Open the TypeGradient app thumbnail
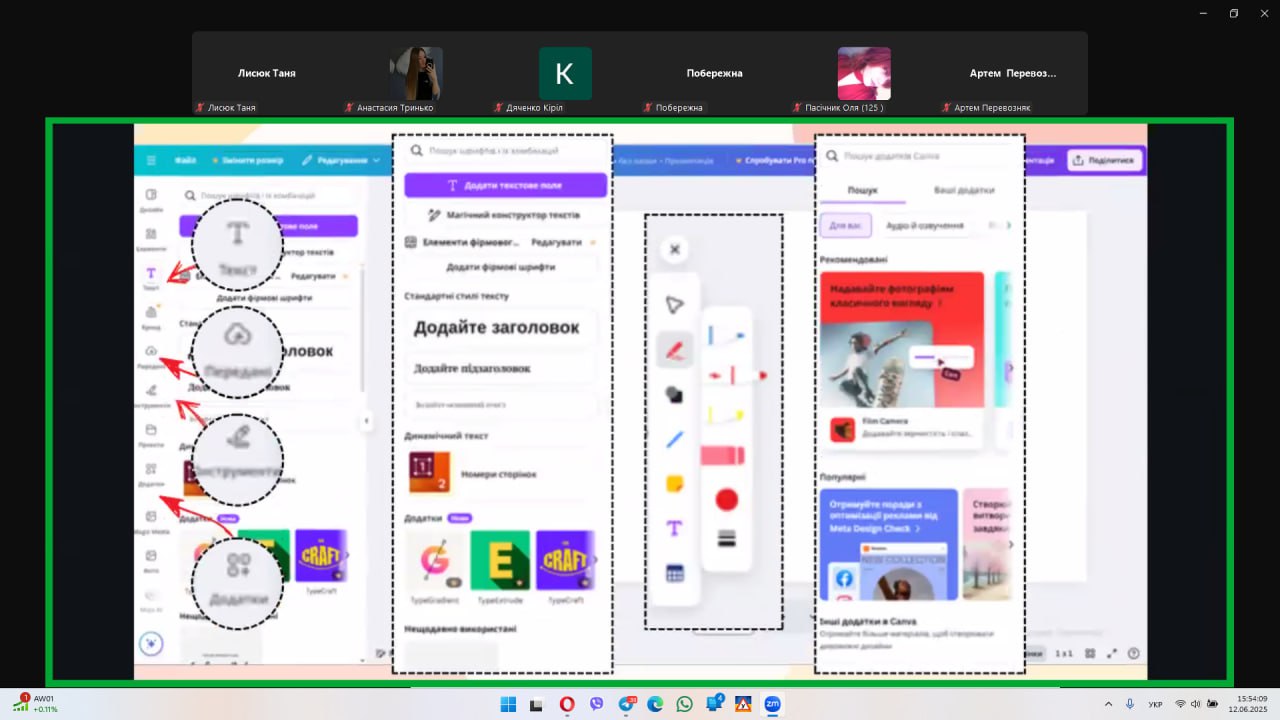This screenshot has height=720, width=1280. 435,562
